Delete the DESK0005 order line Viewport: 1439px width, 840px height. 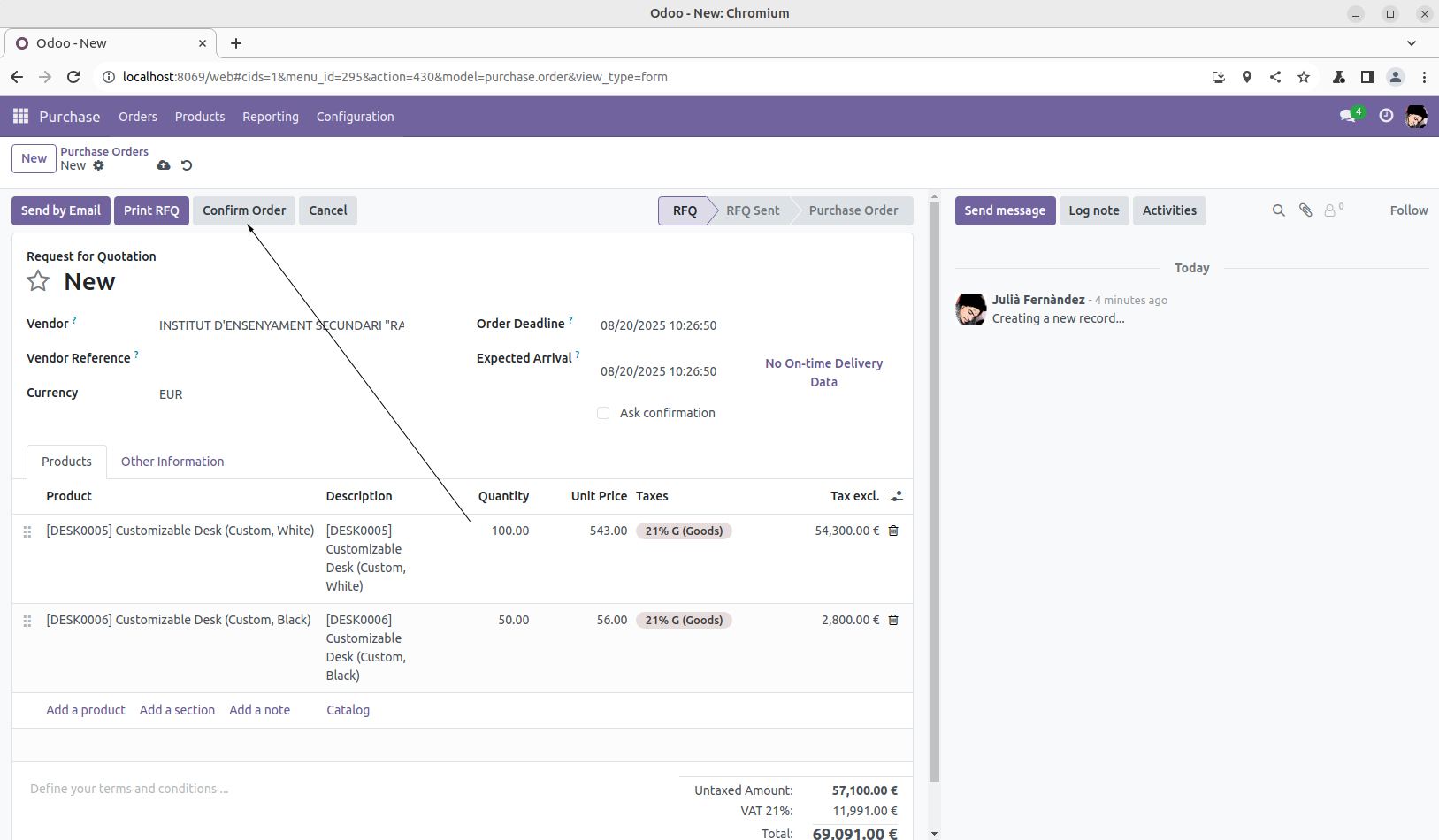pos(893,531)
